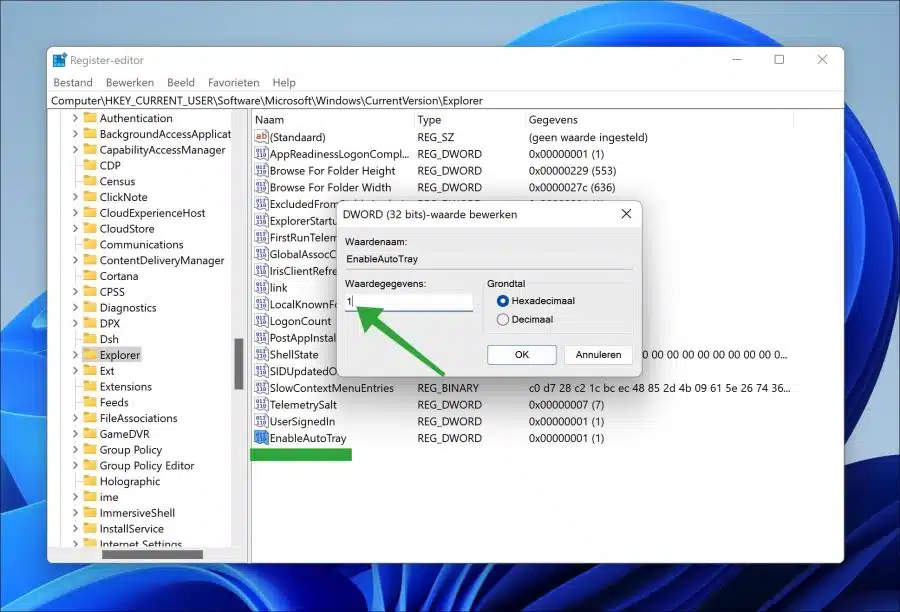This screenshot has width=900, height=612.
Task: Open the Beeld menu
Action: tap(181, 83)
